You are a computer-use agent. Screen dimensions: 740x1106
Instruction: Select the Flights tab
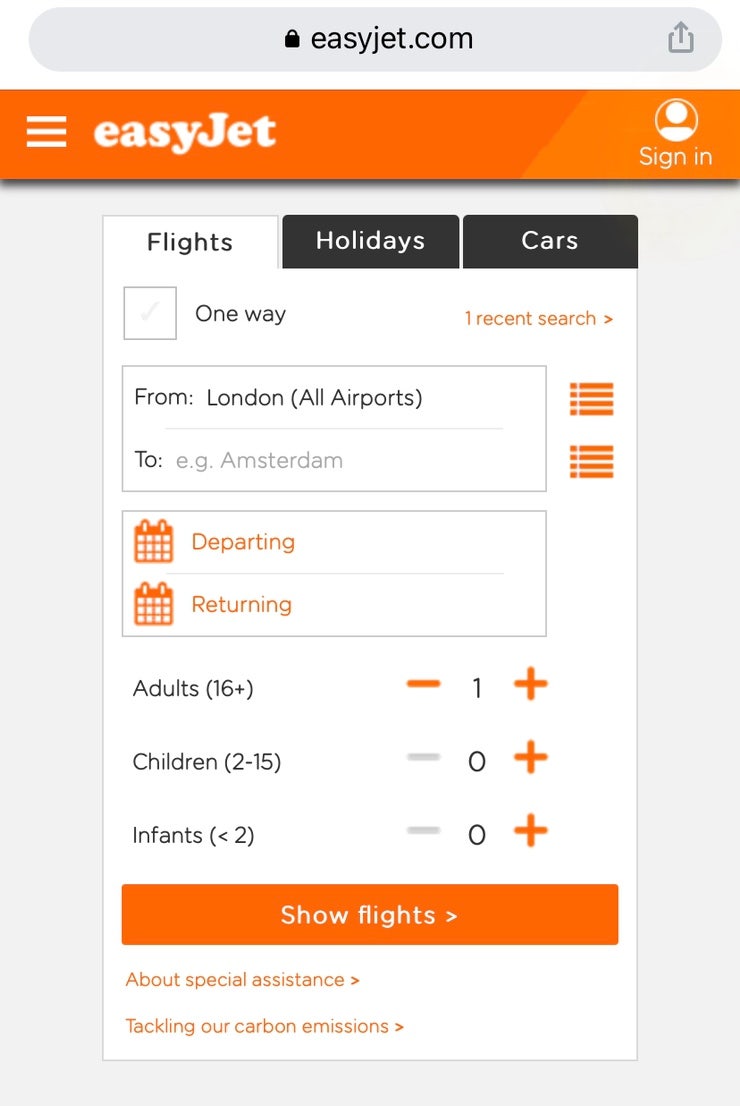tap(190, 241)
